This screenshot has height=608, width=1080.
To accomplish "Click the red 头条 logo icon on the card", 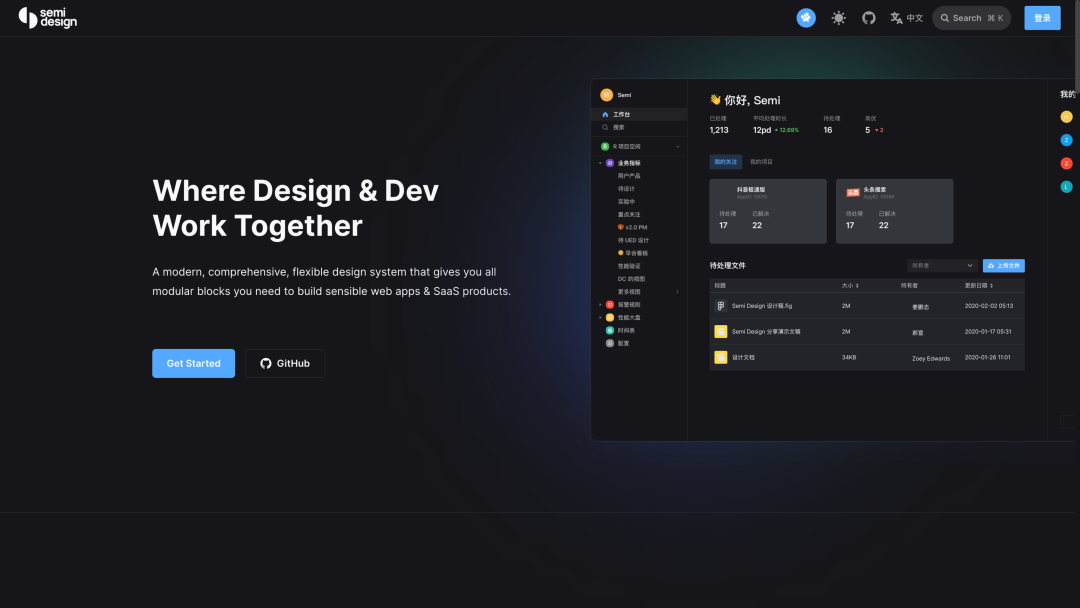I will point(853,193).
